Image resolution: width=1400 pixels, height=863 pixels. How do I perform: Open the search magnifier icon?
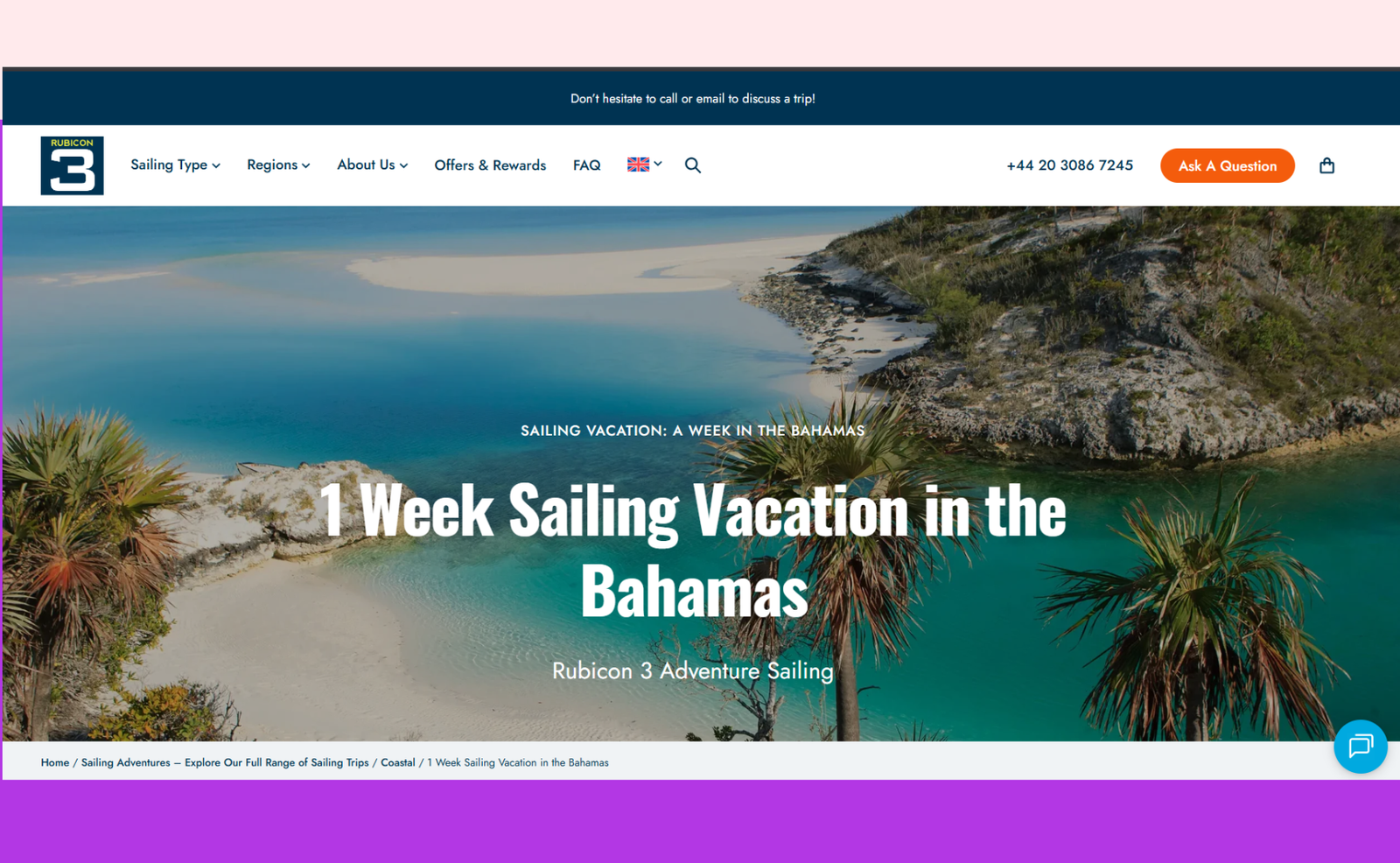(x=692, y=165)
